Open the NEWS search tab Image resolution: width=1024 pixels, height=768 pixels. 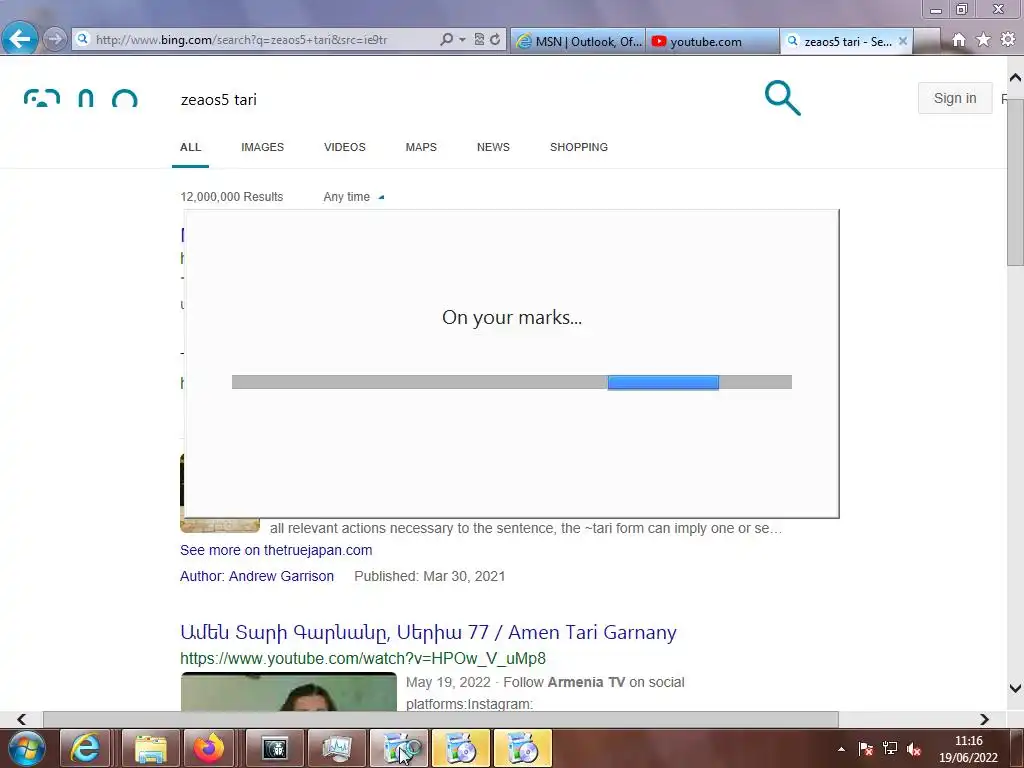[493, 148]
